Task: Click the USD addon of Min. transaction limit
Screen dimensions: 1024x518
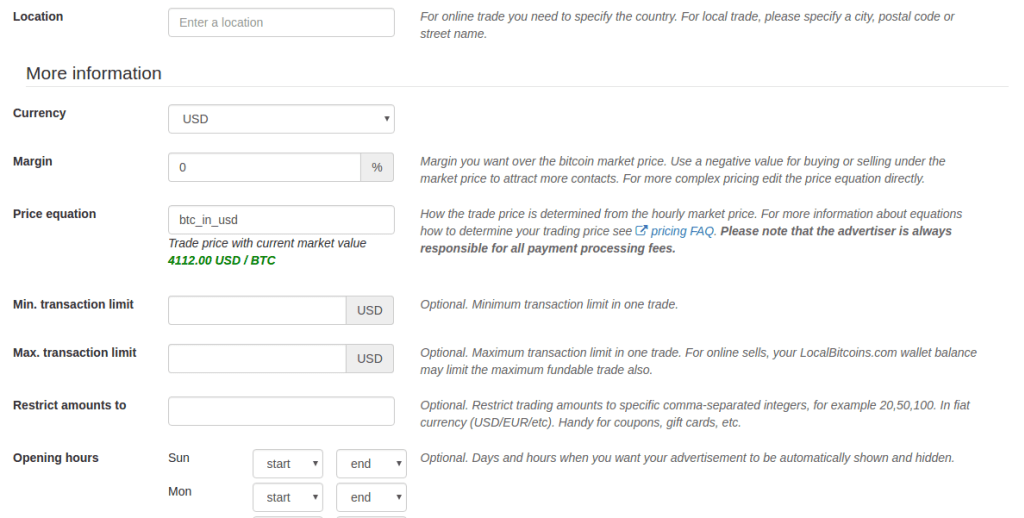Action: coord(370,310)
